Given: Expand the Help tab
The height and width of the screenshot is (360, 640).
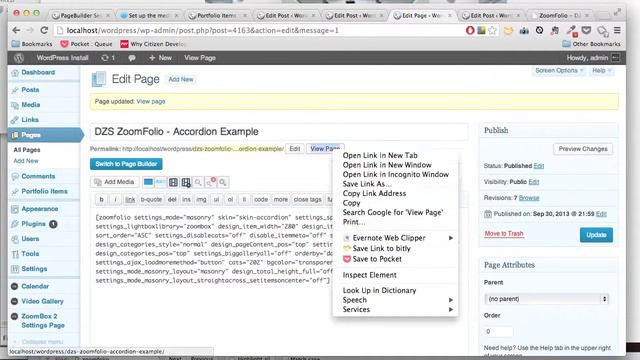Looking at the screenshot, I should (602, 71).
